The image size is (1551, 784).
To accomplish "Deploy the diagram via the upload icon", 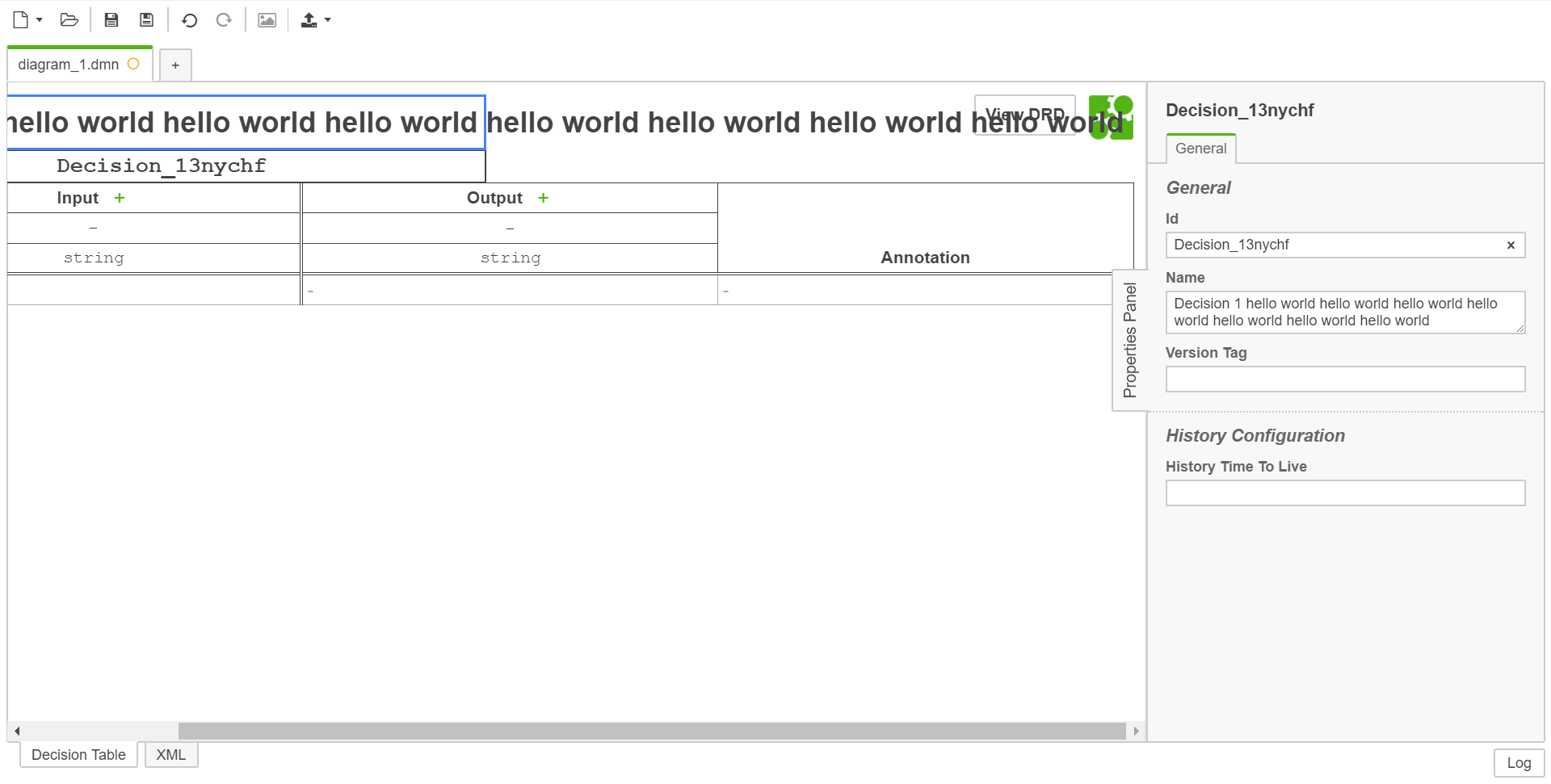I will (x=309, y=19).
